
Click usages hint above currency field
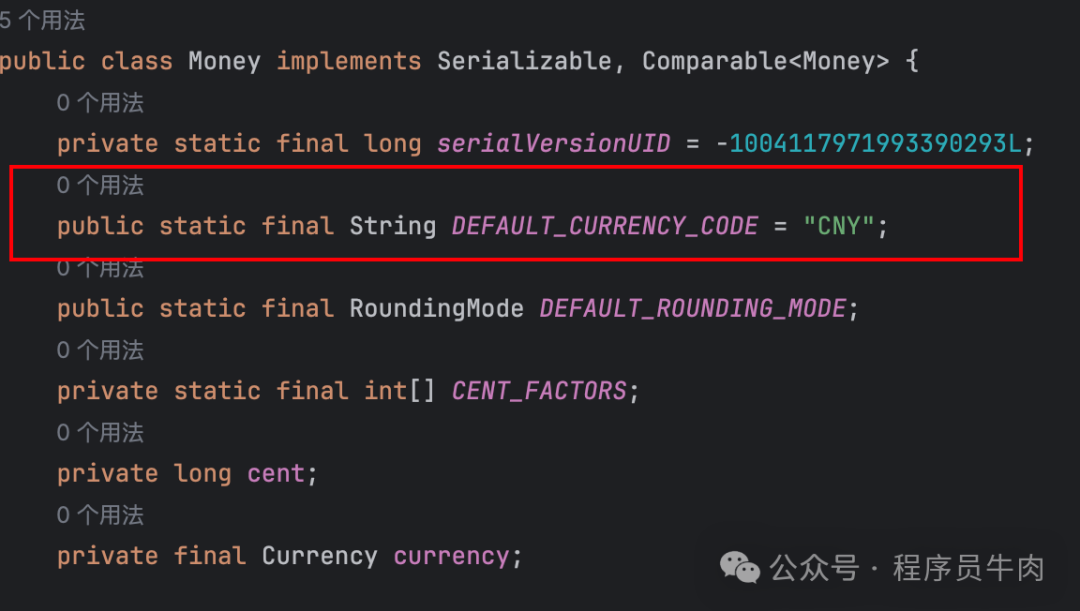point(100,515)
